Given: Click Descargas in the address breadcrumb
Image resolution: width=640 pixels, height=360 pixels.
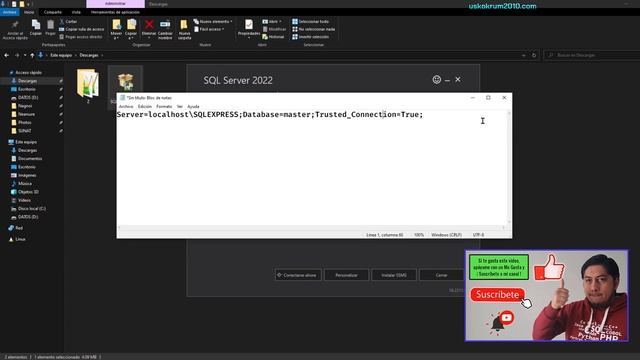Looking at the screenshot, I should 89,55.
